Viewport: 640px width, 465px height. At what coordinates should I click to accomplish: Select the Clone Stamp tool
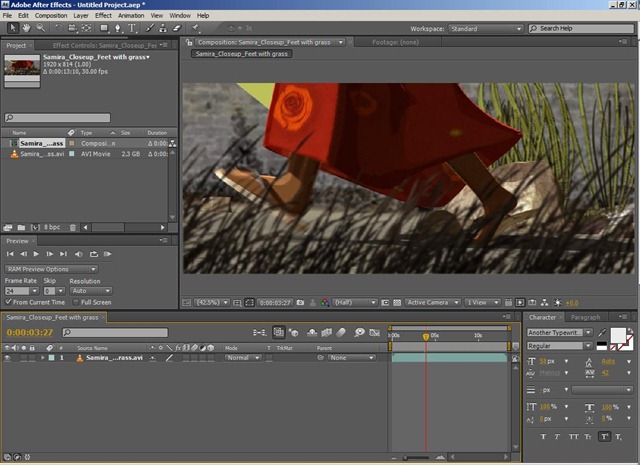tap(163, 28)
